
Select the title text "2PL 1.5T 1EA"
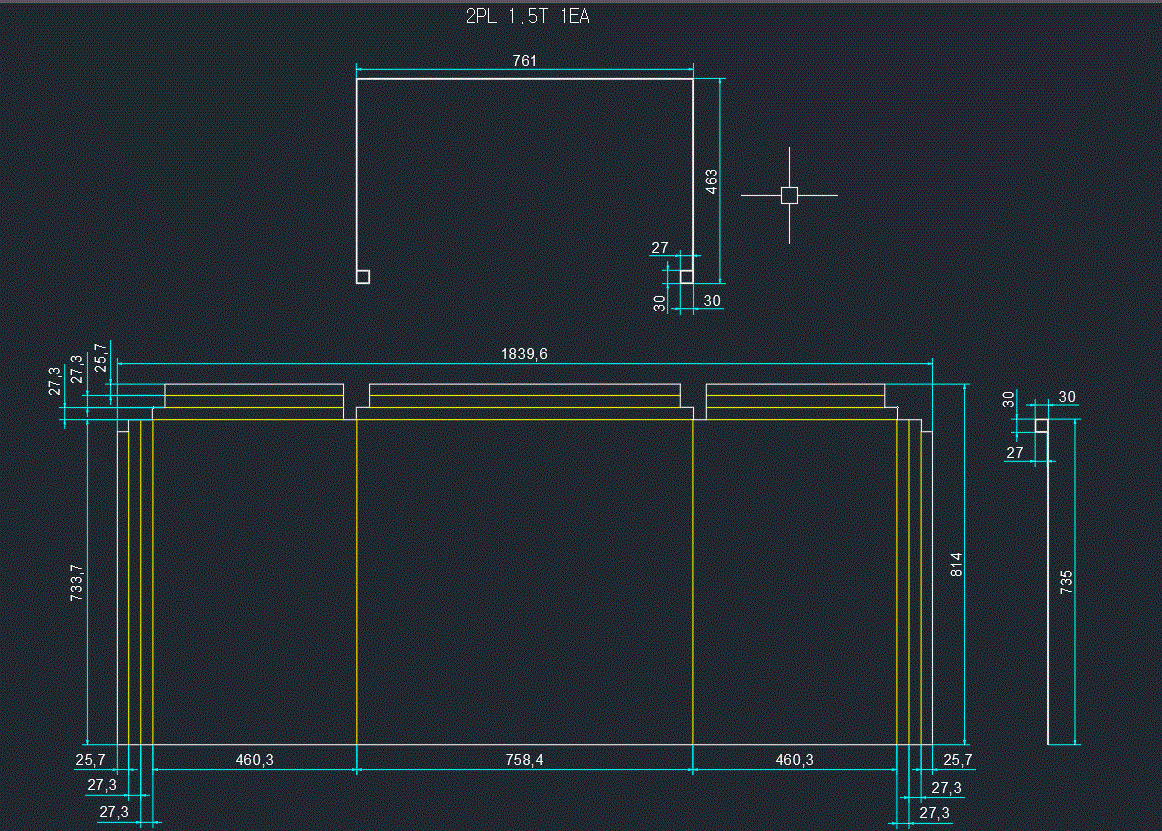527,17
